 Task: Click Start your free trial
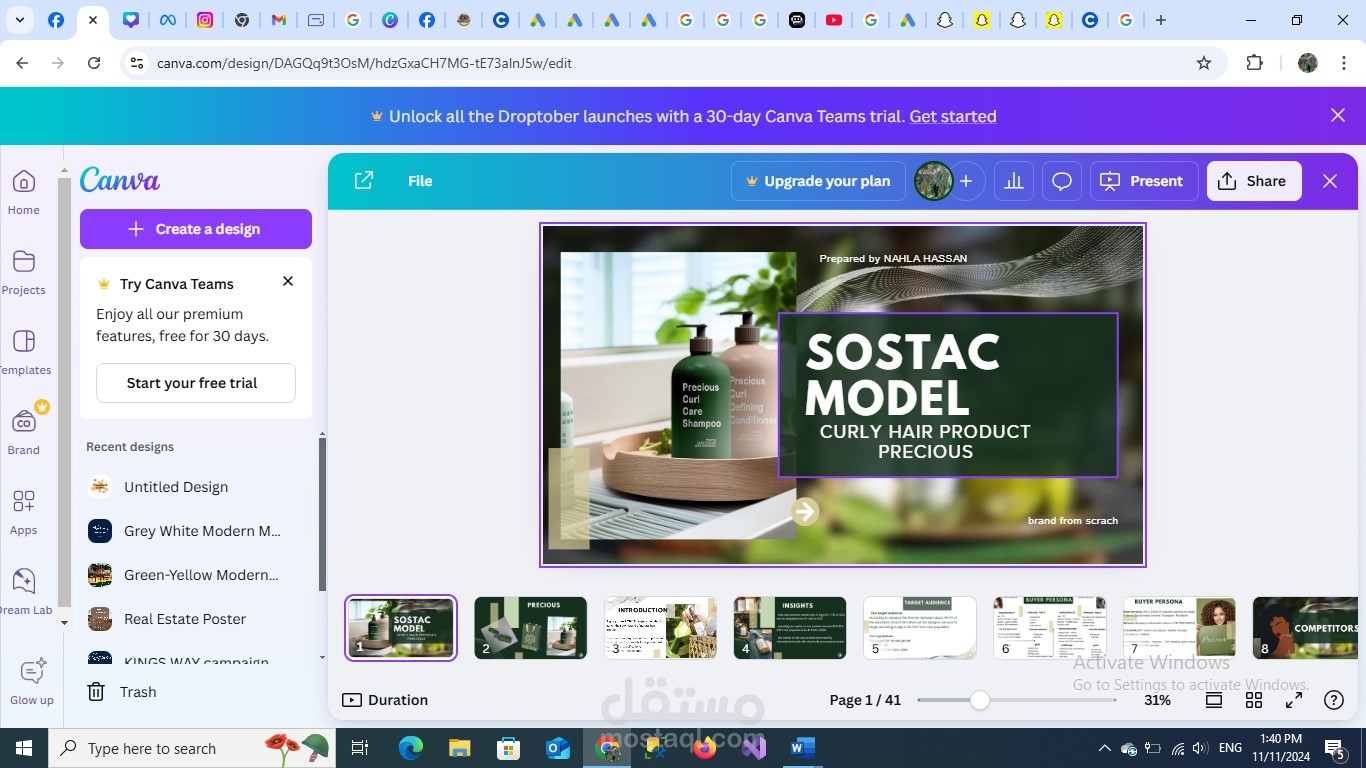(196, 383)
